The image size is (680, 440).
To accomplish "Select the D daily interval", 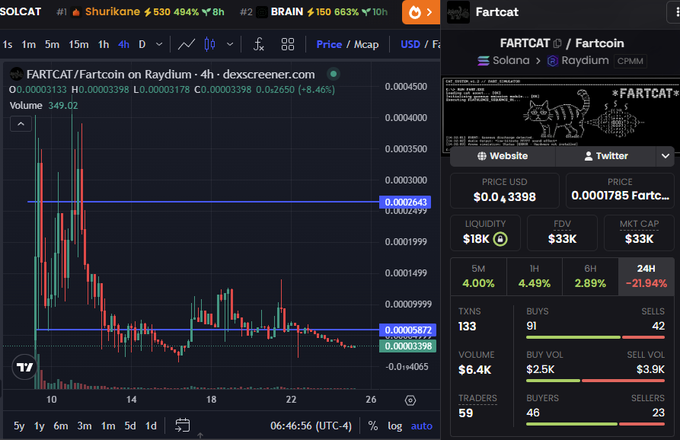I will [142, 44].
